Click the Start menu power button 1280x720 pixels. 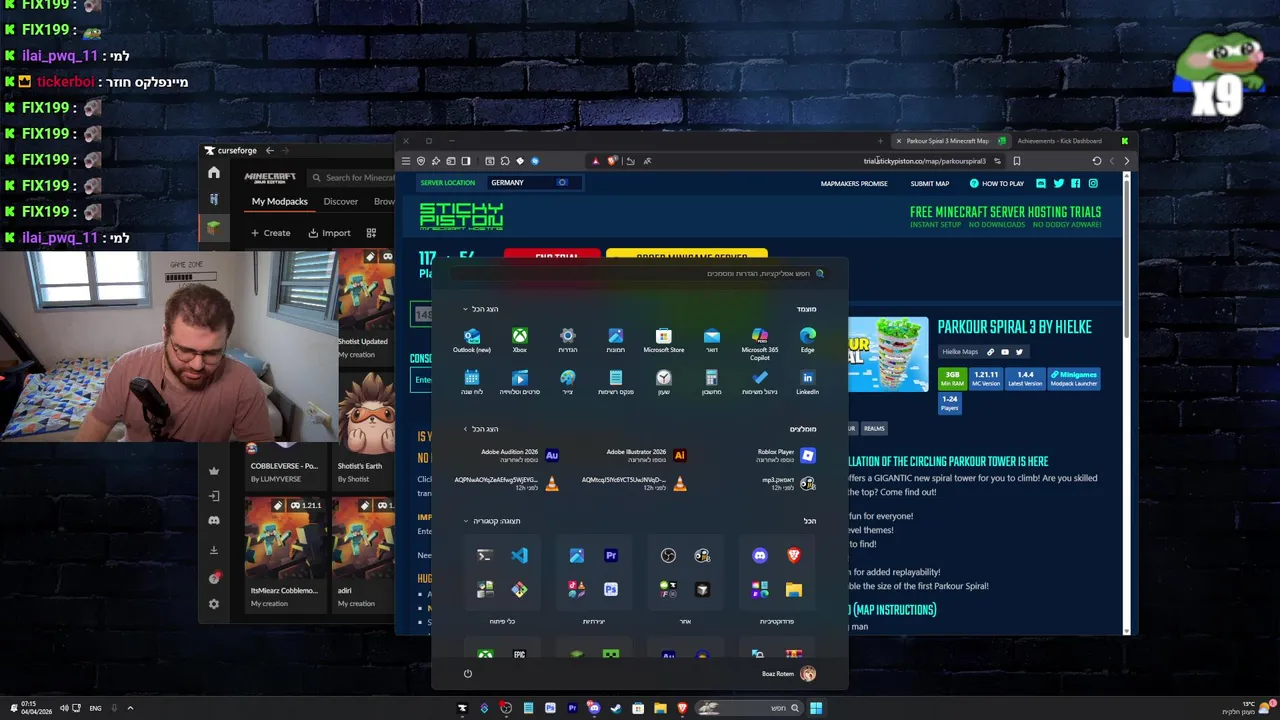pyautogui.click(x=467, y=673)
